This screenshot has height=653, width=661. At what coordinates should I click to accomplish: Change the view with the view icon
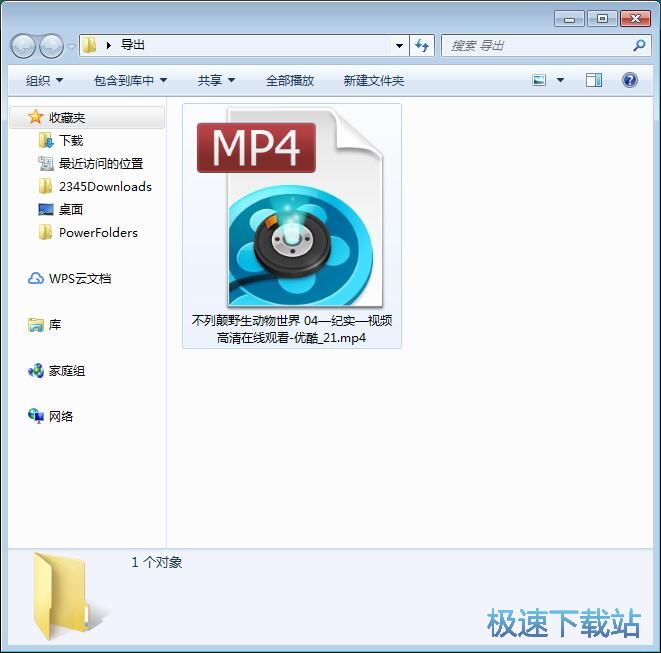tap(539, 80)
